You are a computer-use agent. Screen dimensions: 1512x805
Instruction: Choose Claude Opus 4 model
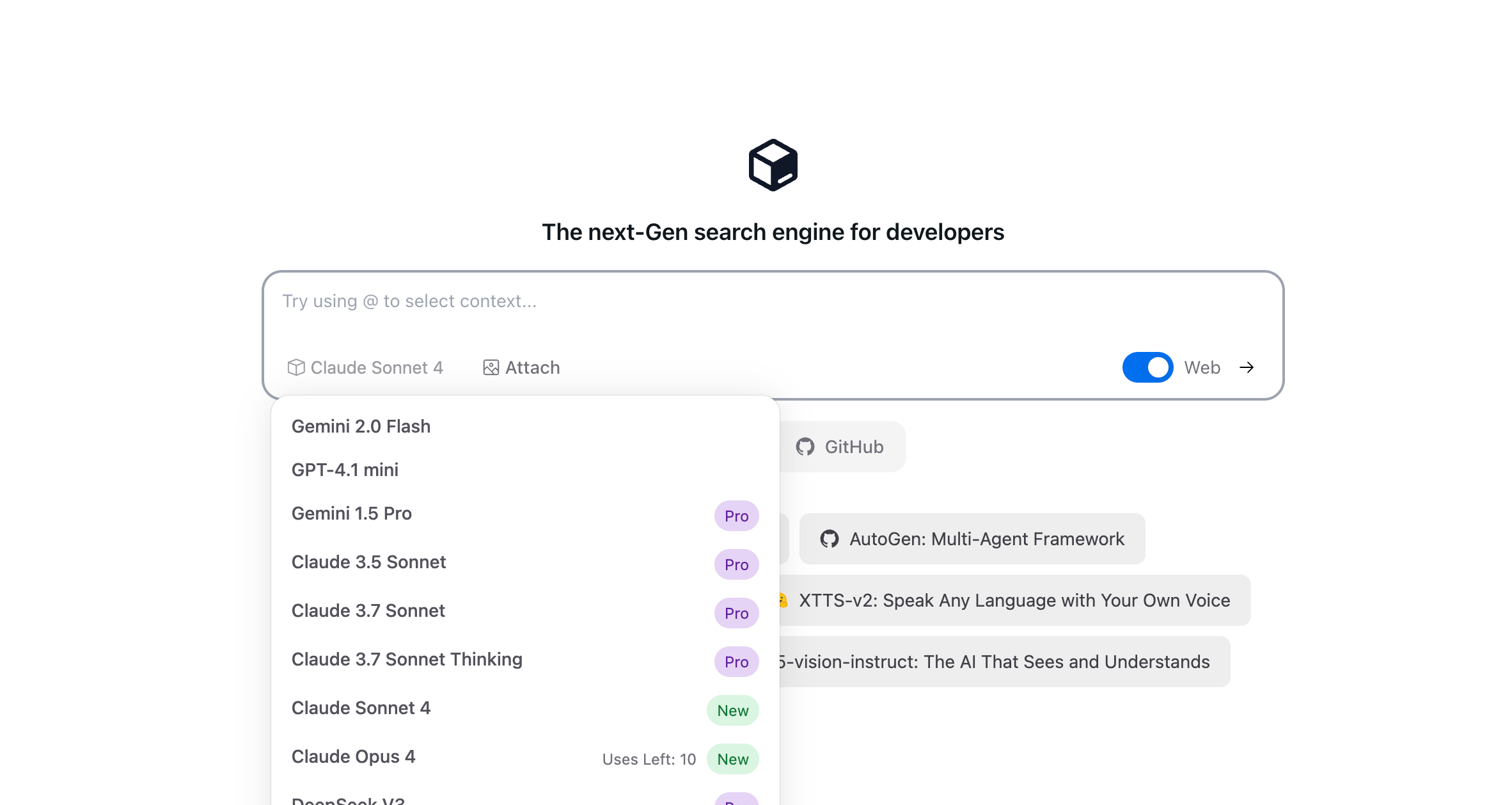[525, 758]
